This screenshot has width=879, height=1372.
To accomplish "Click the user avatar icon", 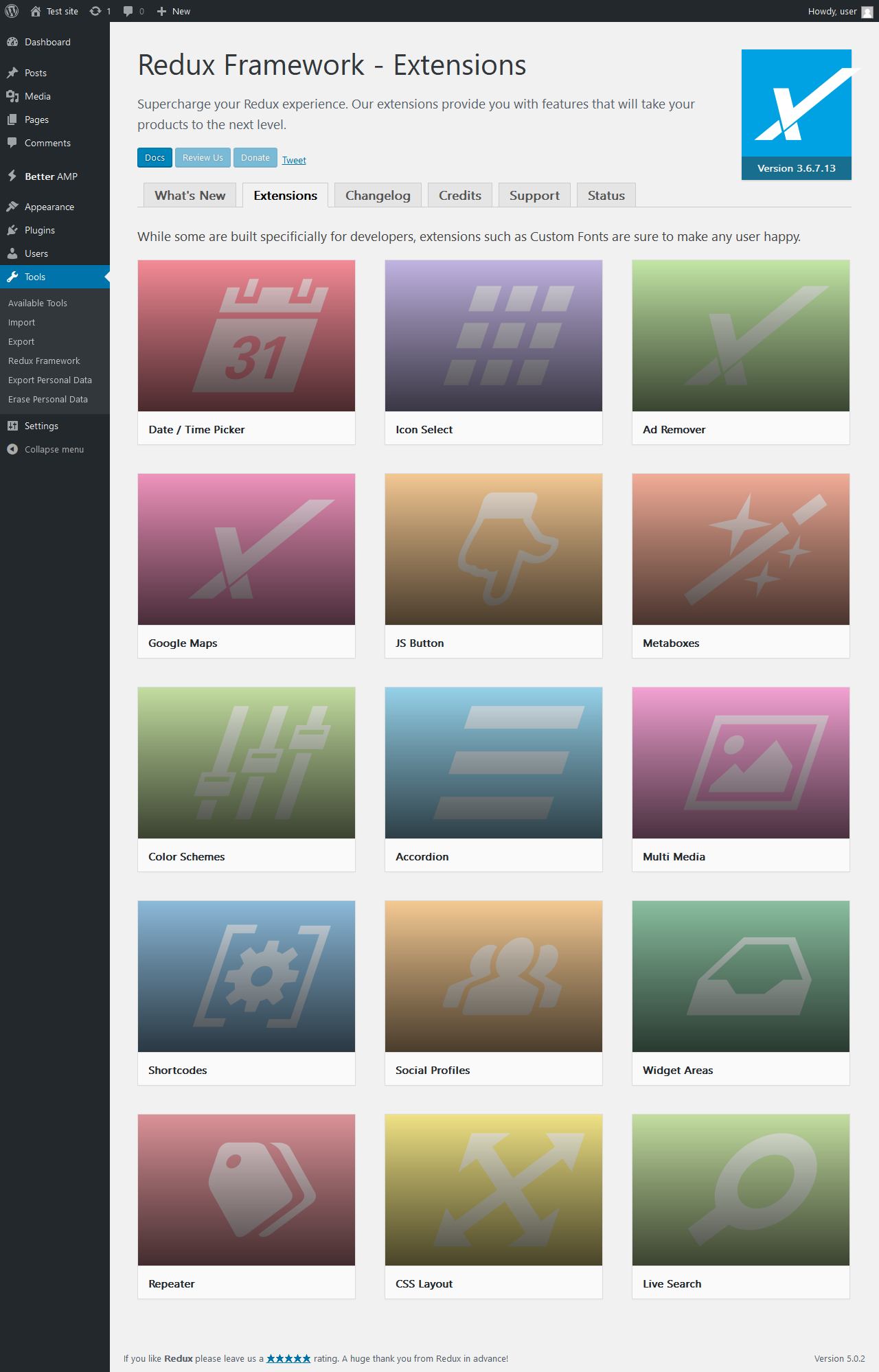I will click(867, 12).
